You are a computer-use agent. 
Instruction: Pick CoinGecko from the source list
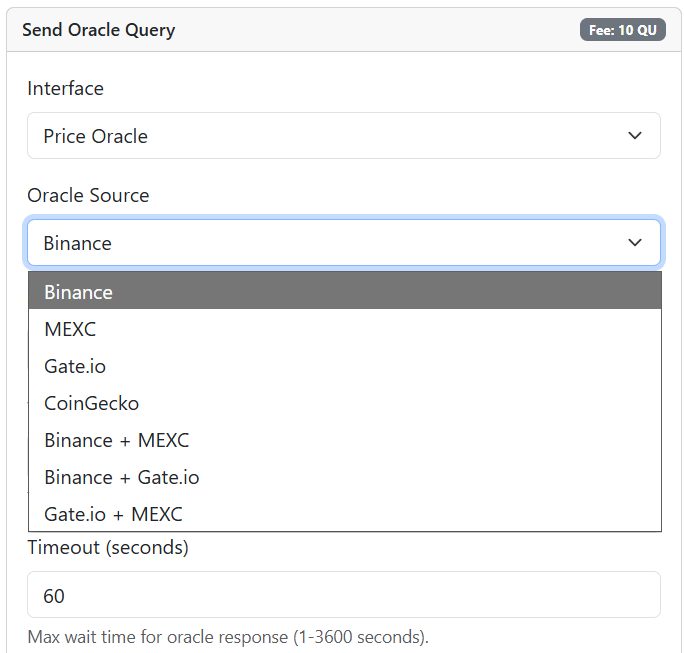point(91,403)
